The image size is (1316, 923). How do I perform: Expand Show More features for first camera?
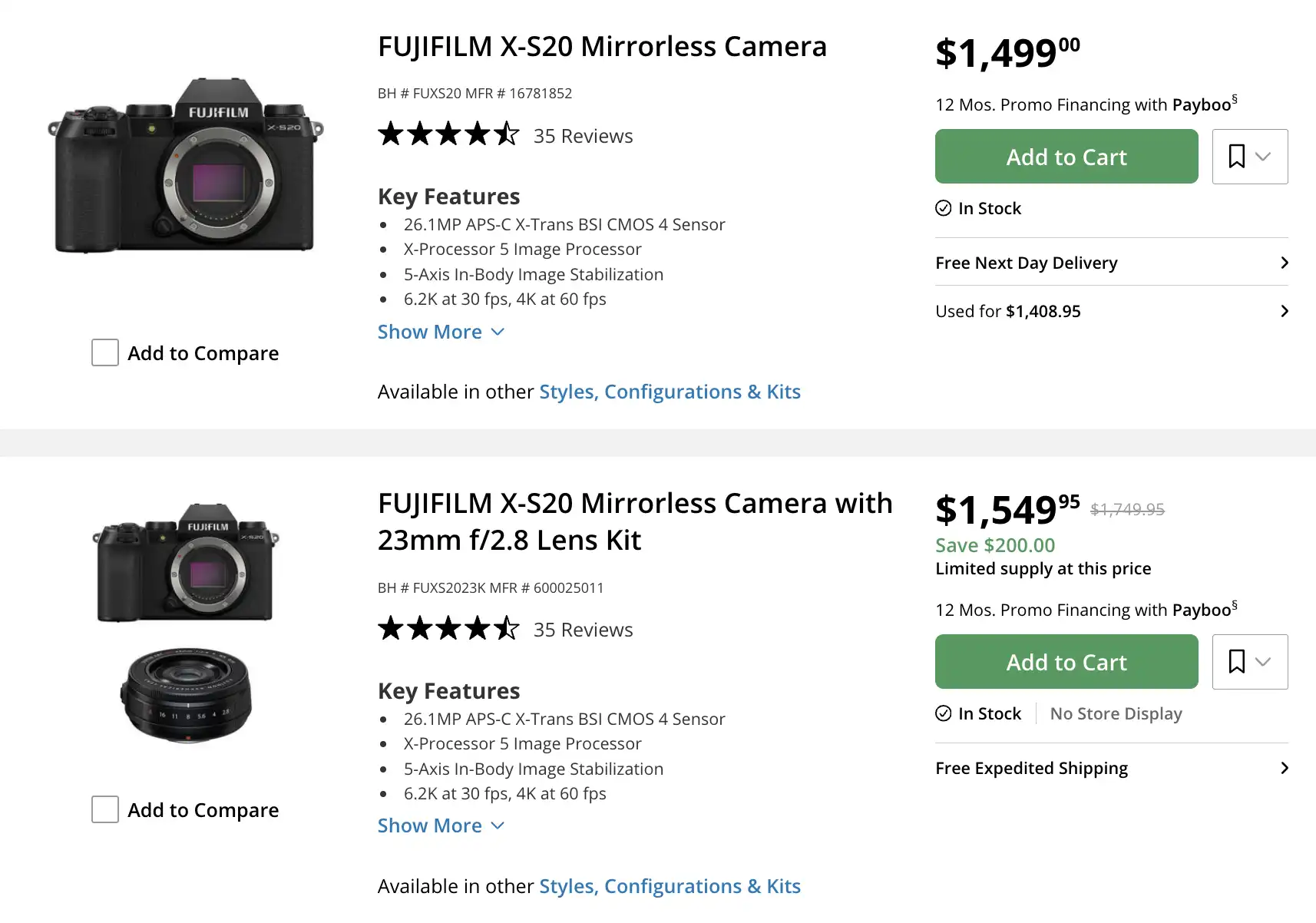[x=441, y=332]
